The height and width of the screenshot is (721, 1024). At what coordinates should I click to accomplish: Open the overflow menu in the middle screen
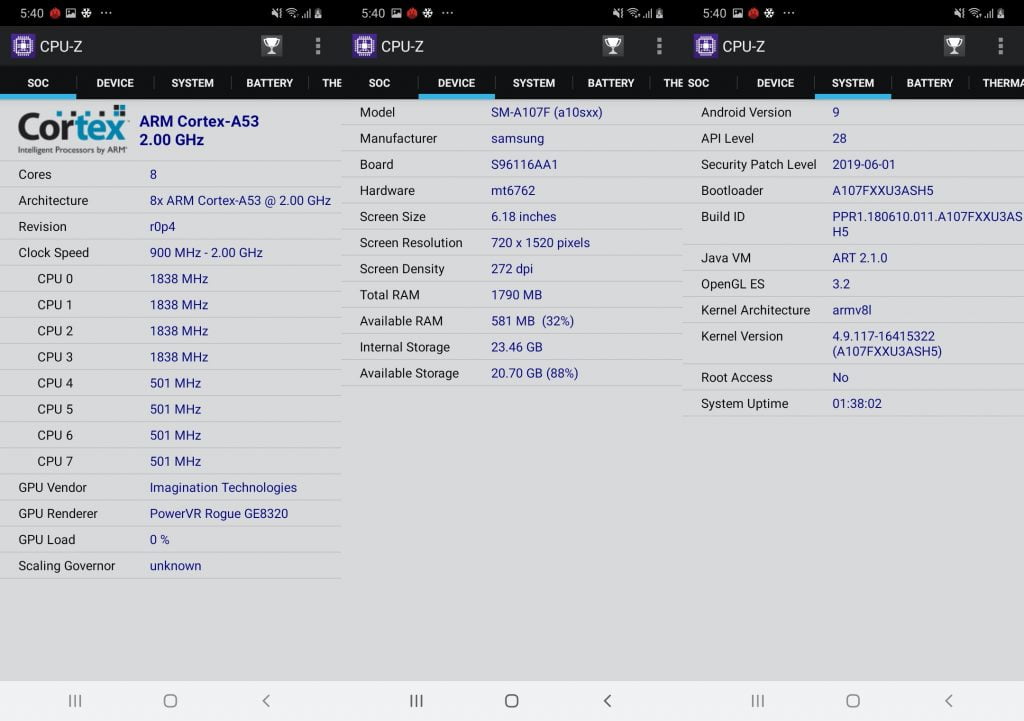coord(659,46)
